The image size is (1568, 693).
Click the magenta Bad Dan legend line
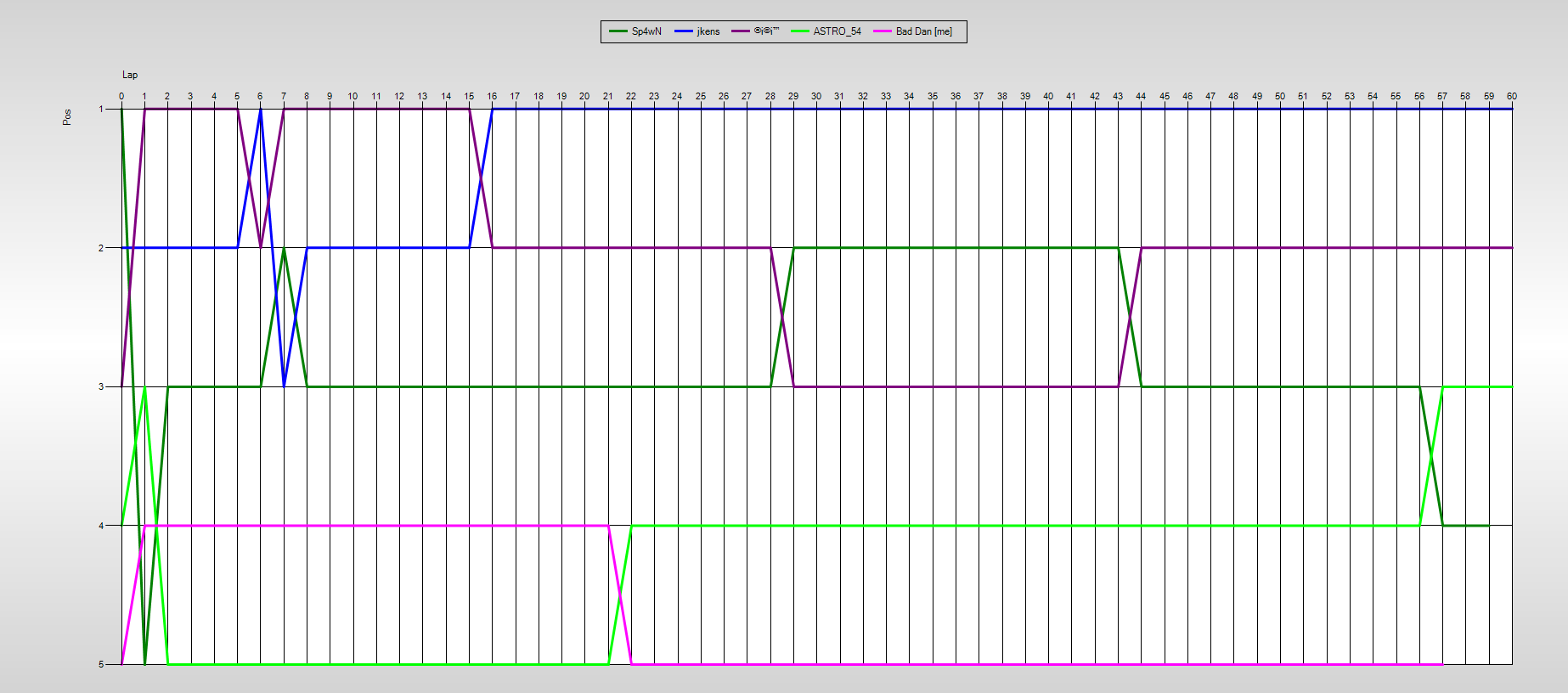[883, 31]
